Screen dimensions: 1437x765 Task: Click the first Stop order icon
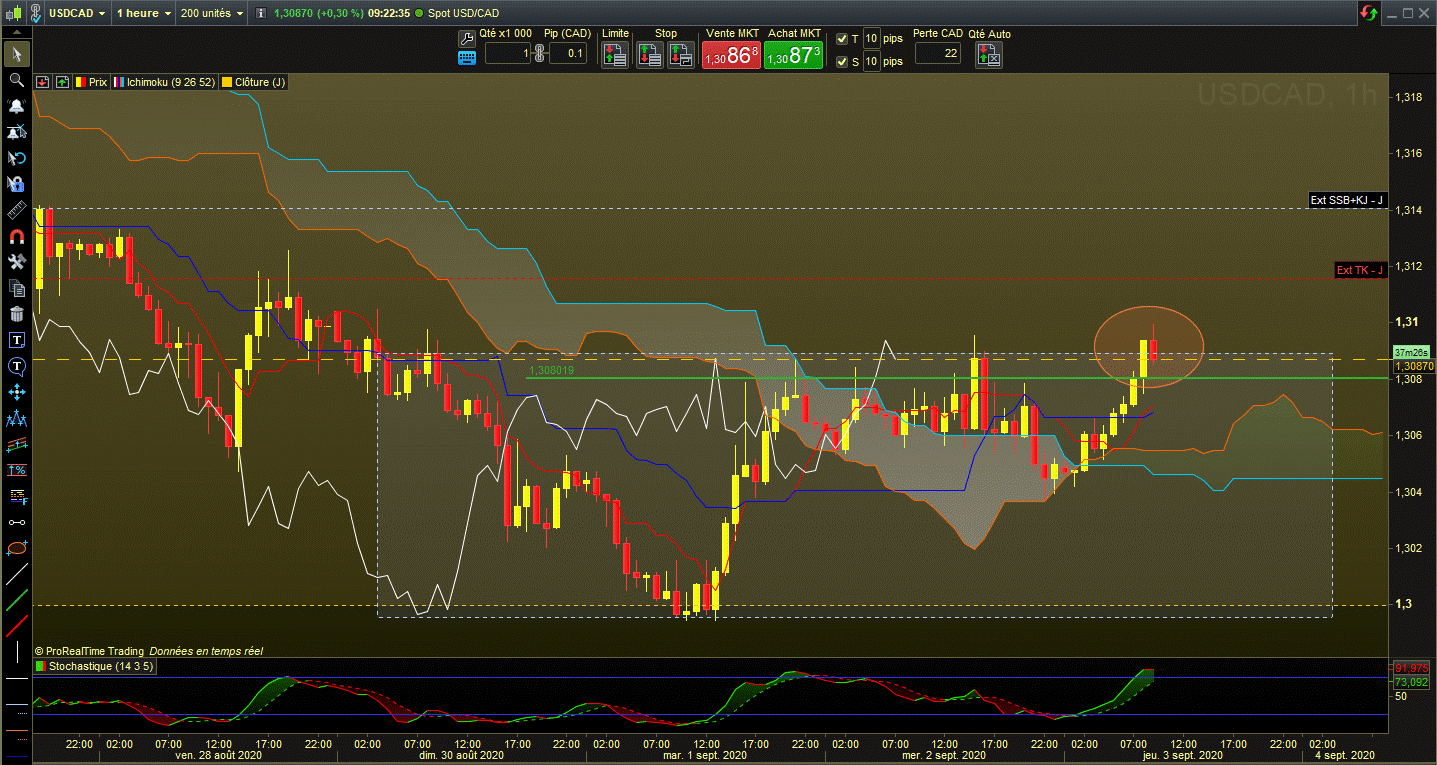click(x=651, y=54)
